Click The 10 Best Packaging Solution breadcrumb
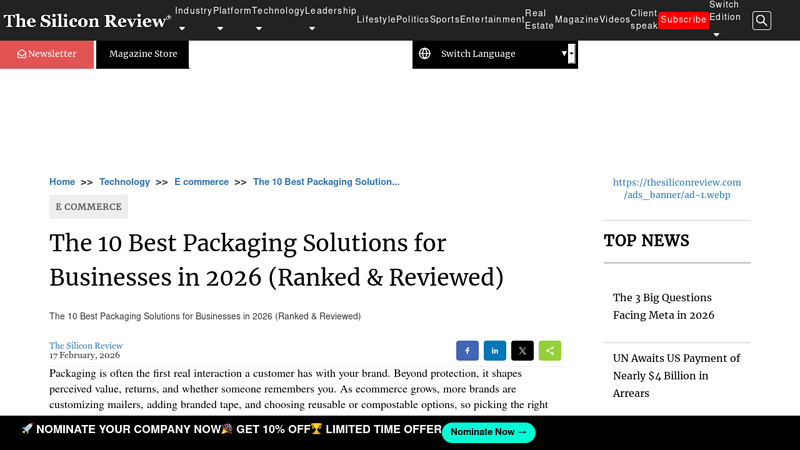Screen dimensions: 800x450 tap(326, 182)
